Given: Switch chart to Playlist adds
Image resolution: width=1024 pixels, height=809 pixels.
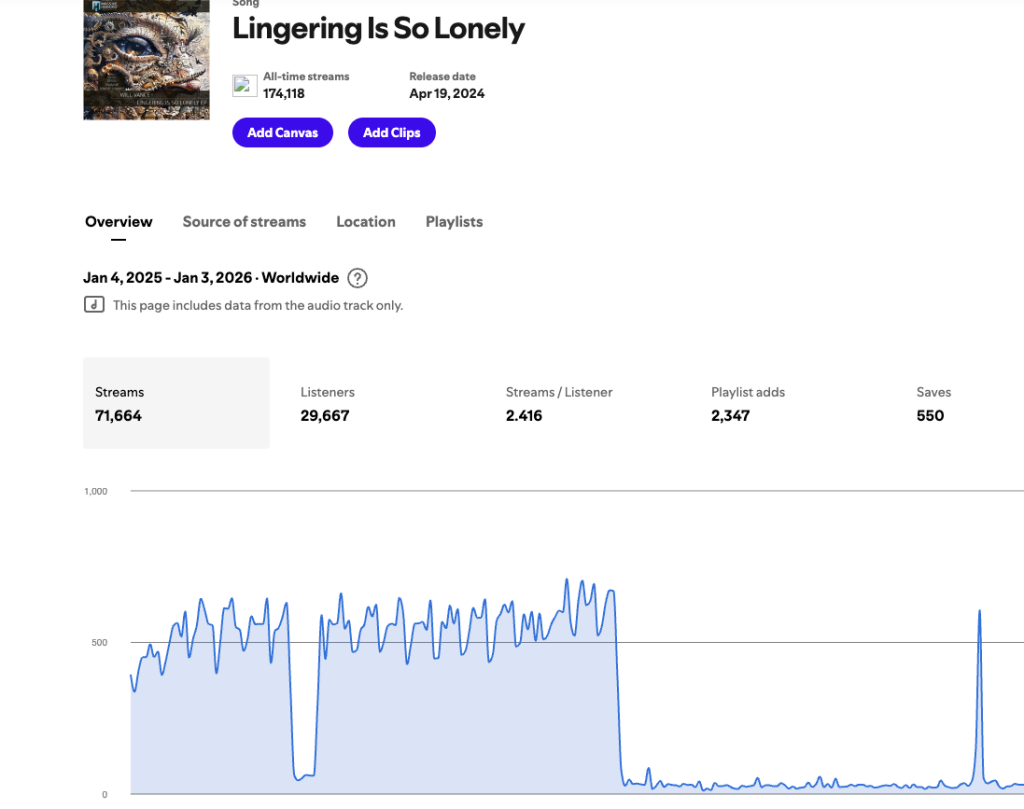Looking at the screenshot, I should pos(748,403).
